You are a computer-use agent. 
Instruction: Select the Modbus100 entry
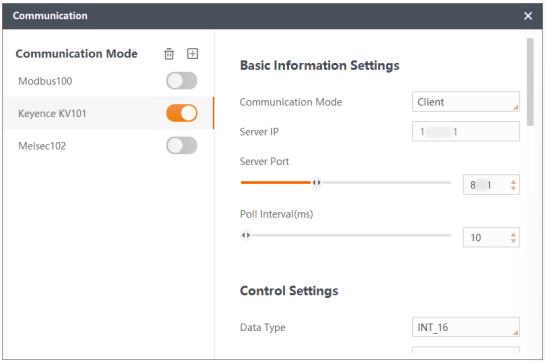tap(45, 81)
